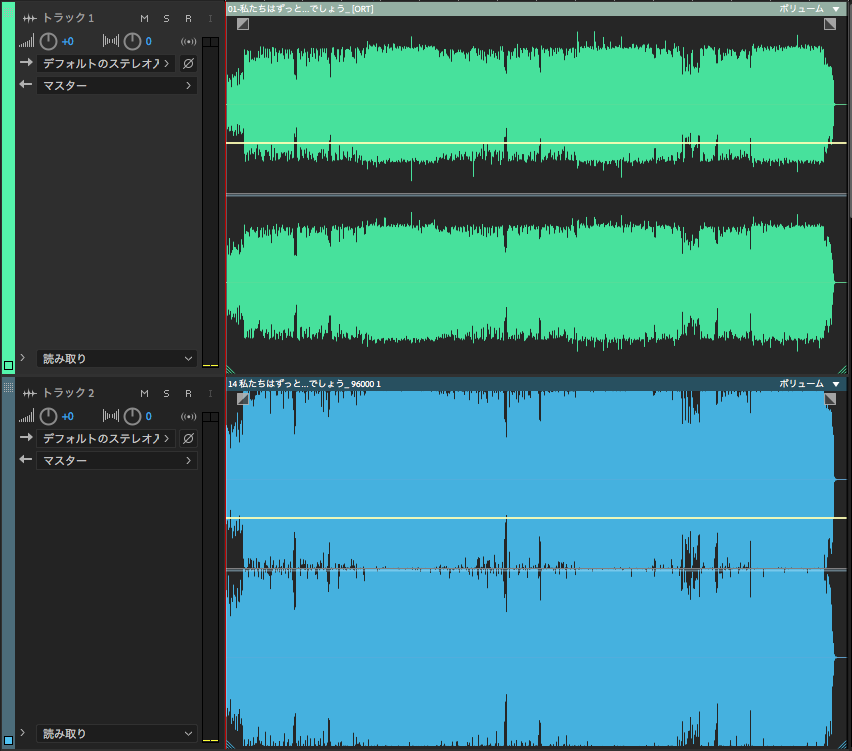Screen dimensions: 852x751
Task: Click Track 2 stereo balance icon
Action: tap(111, 416)
